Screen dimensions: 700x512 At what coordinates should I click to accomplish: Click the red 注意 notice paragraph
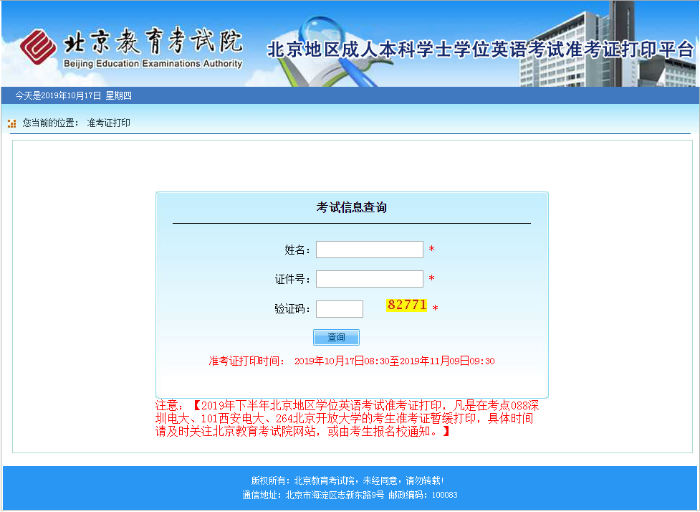pyautogui.click(x=347, y=418)
